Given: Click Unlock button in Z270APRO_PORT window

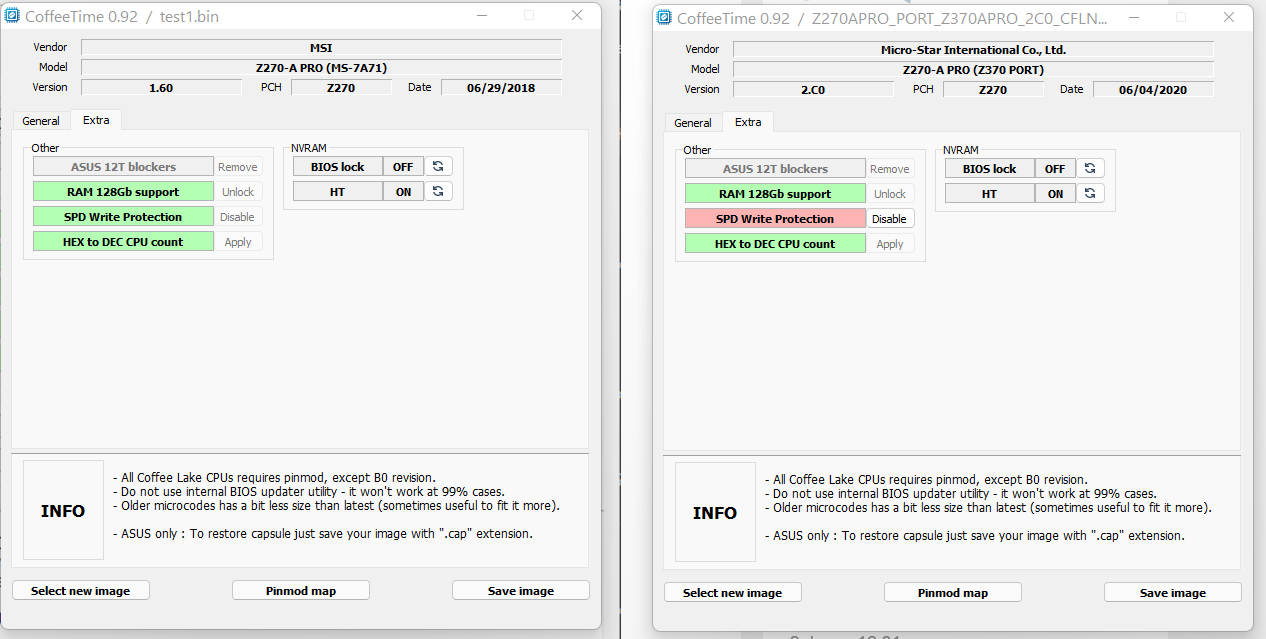Looking at the screenshot, I should pyautogui.click(x=890, y=194).
